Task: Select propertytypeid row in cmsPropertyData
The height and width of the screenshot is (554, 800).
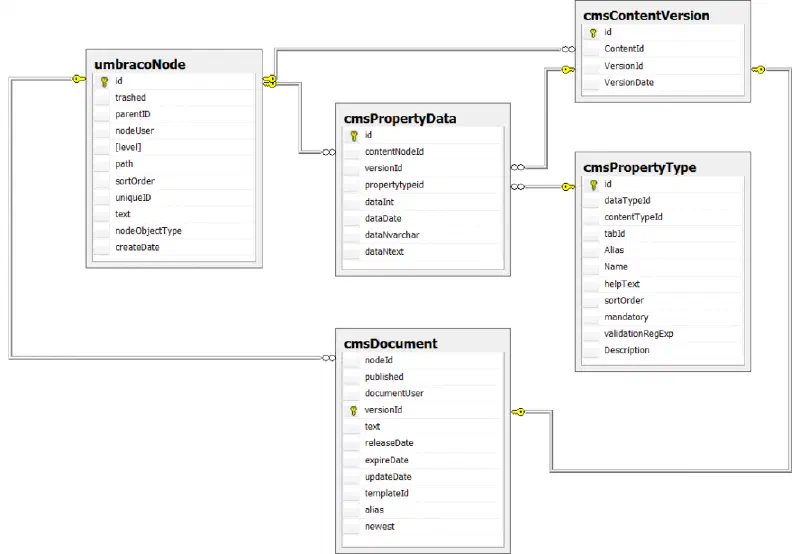Action: (423, 185)
